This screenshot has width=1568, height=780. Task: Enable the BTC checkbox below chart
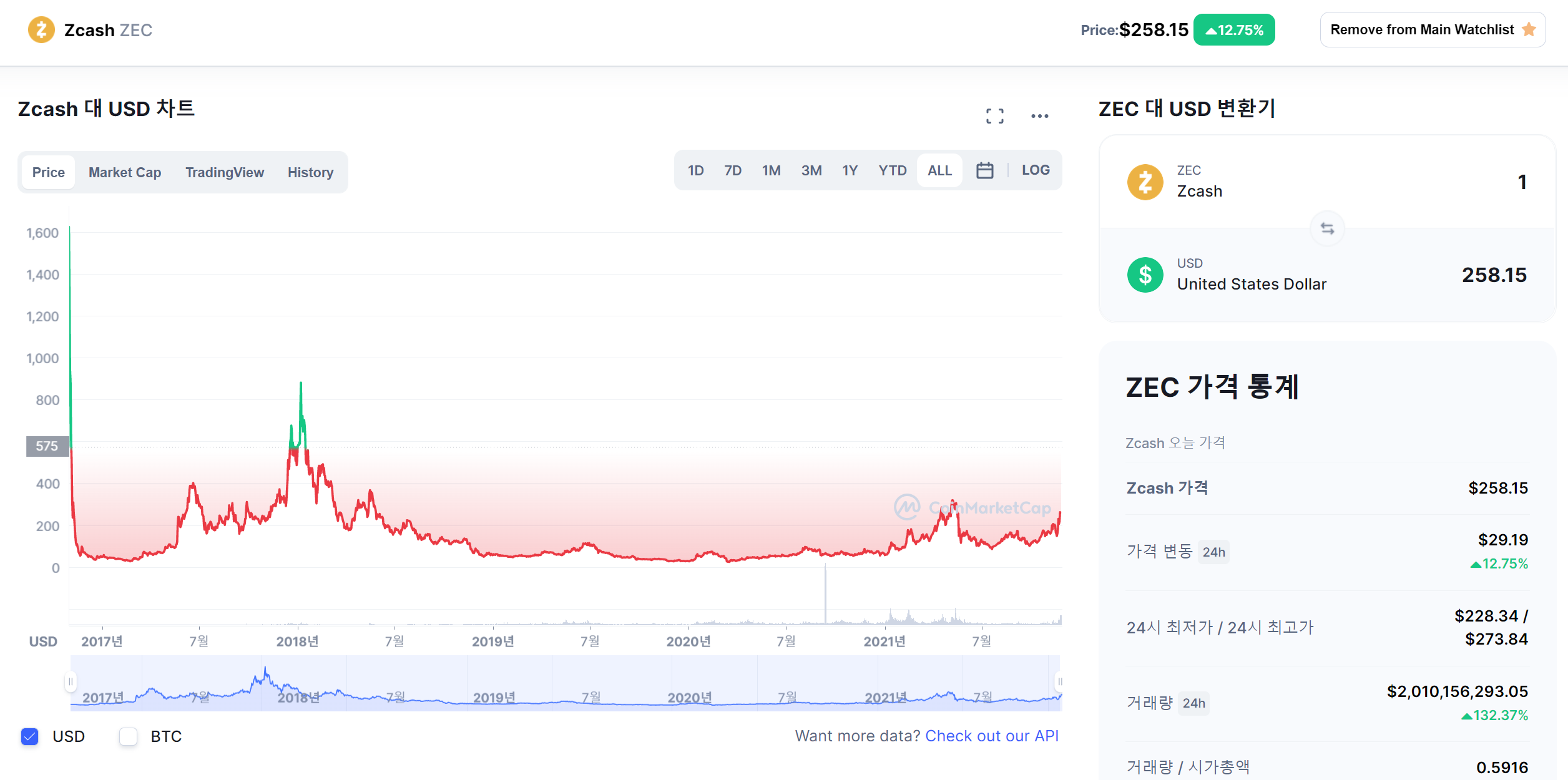coord(128,736)
